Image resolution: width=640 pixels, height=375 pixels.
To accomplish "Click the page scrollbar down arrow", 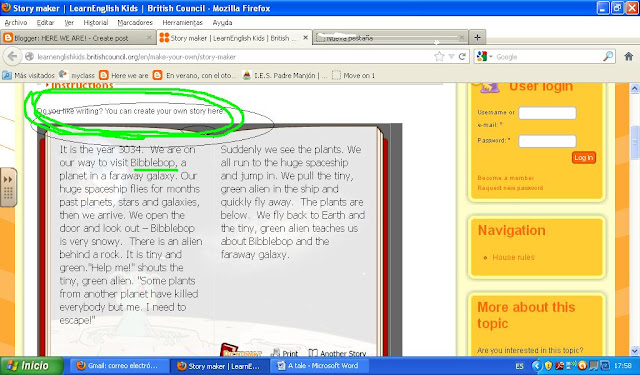I will (x=635, y=351).
